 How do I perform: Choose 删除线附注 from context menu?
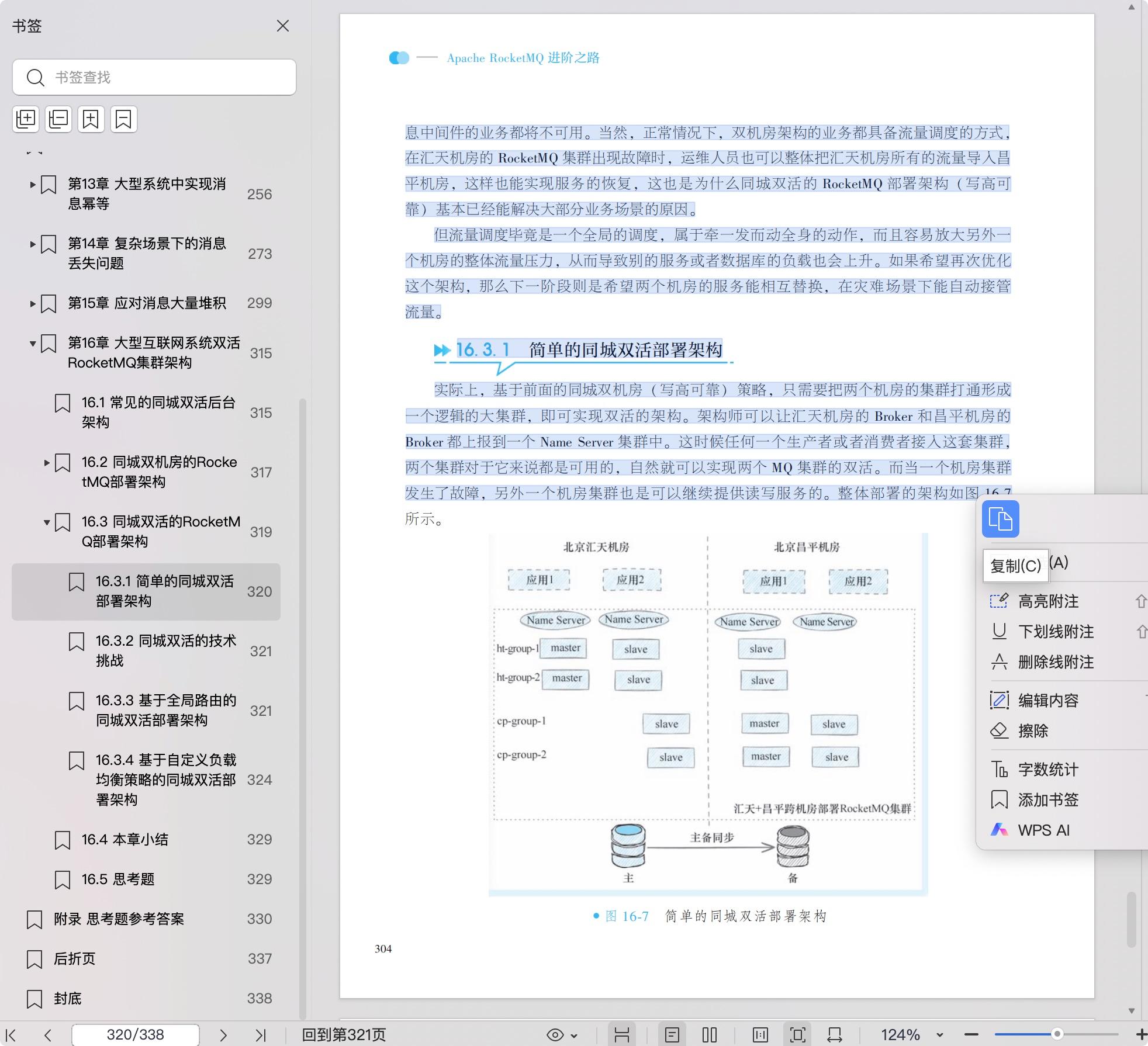coord(1055,662)
